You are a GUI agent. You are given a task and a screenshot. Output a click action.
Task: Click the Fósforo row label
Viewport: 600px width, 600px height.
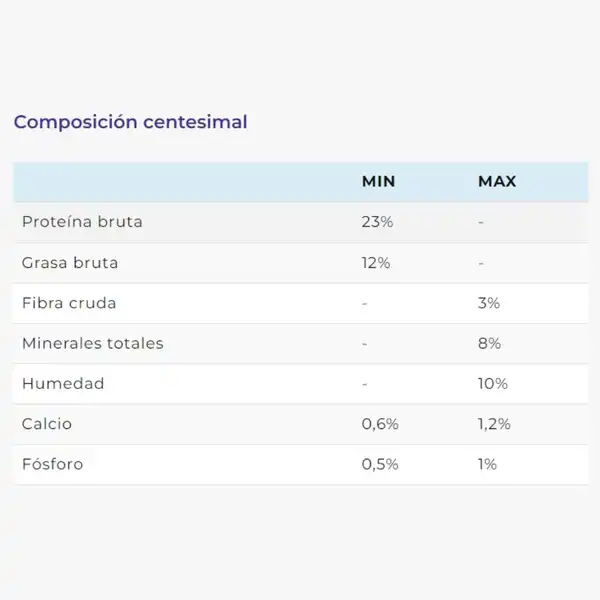[53, 464]
